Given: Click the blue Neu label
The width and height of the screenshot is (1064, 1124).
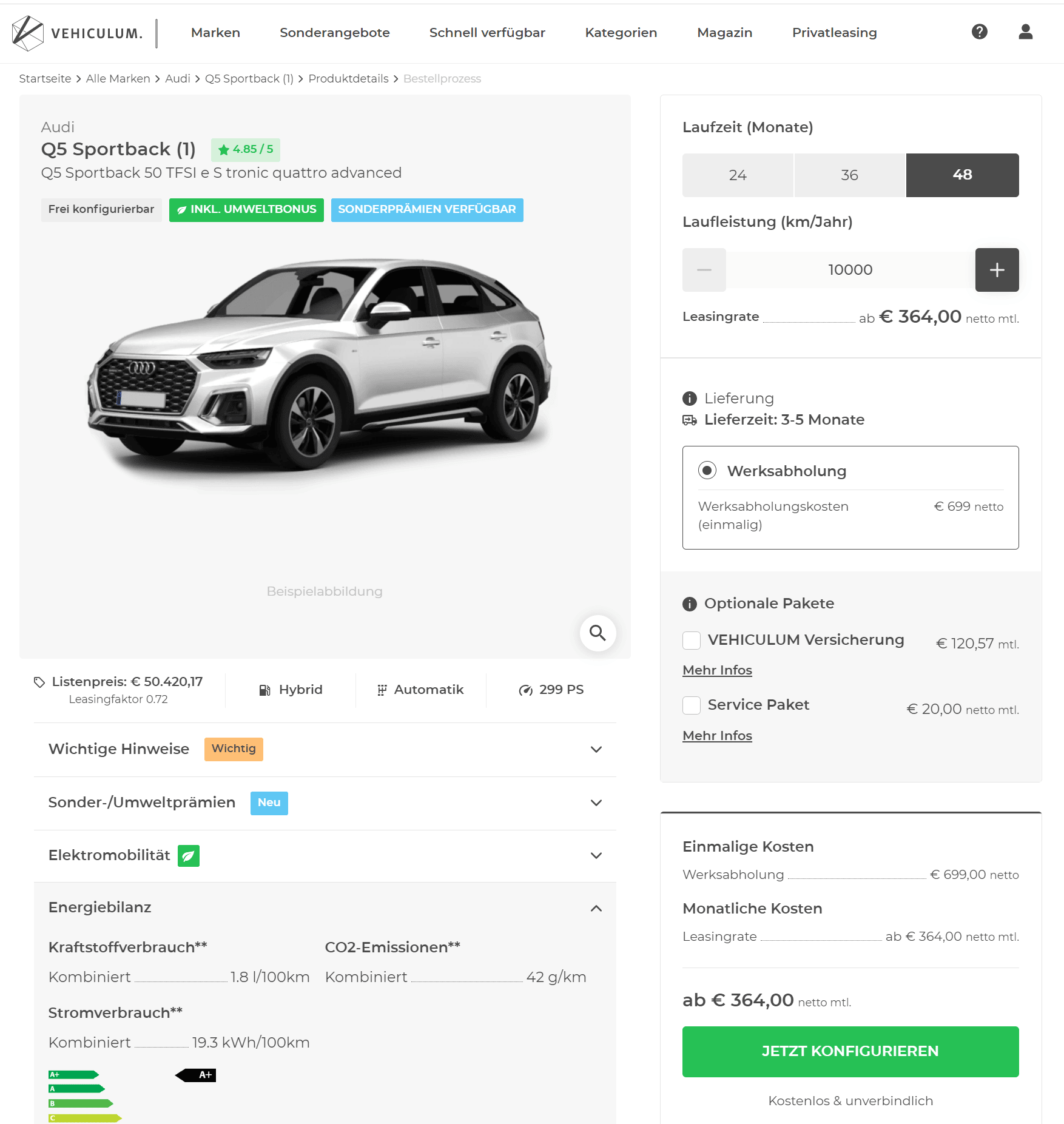Looking at the screenshot, I should tap(269, 803).
